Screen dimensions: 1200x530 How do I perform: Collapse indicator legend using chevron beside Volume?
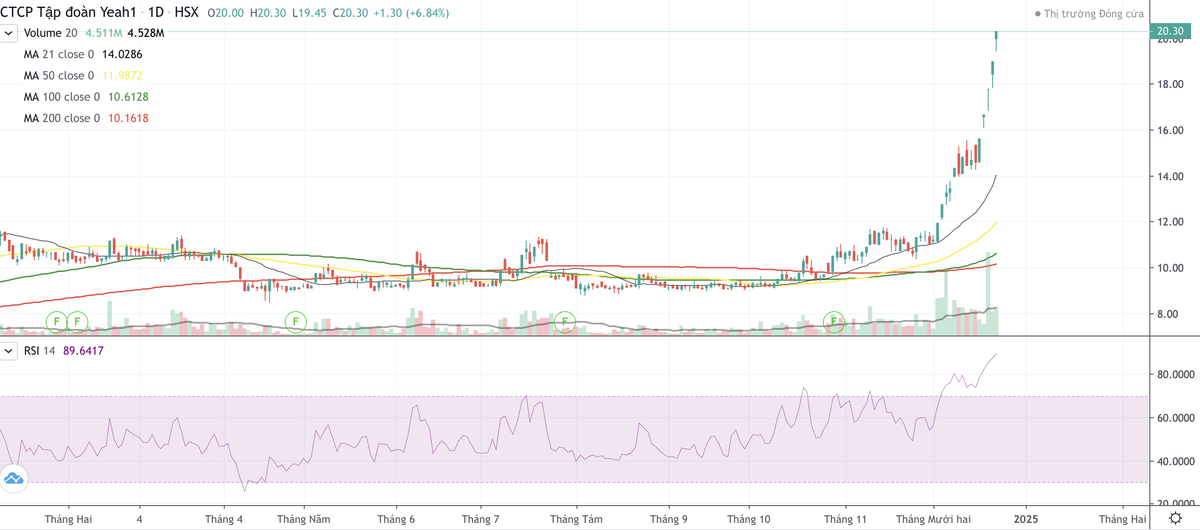9,33
